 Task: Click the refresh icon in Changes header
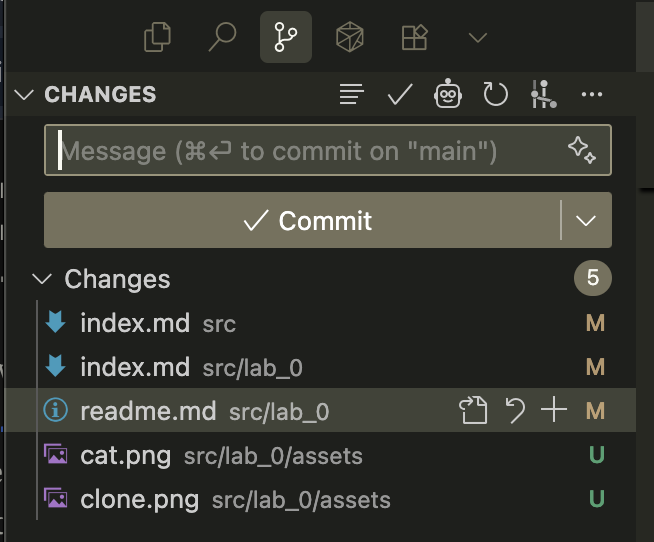pos(496,95)
